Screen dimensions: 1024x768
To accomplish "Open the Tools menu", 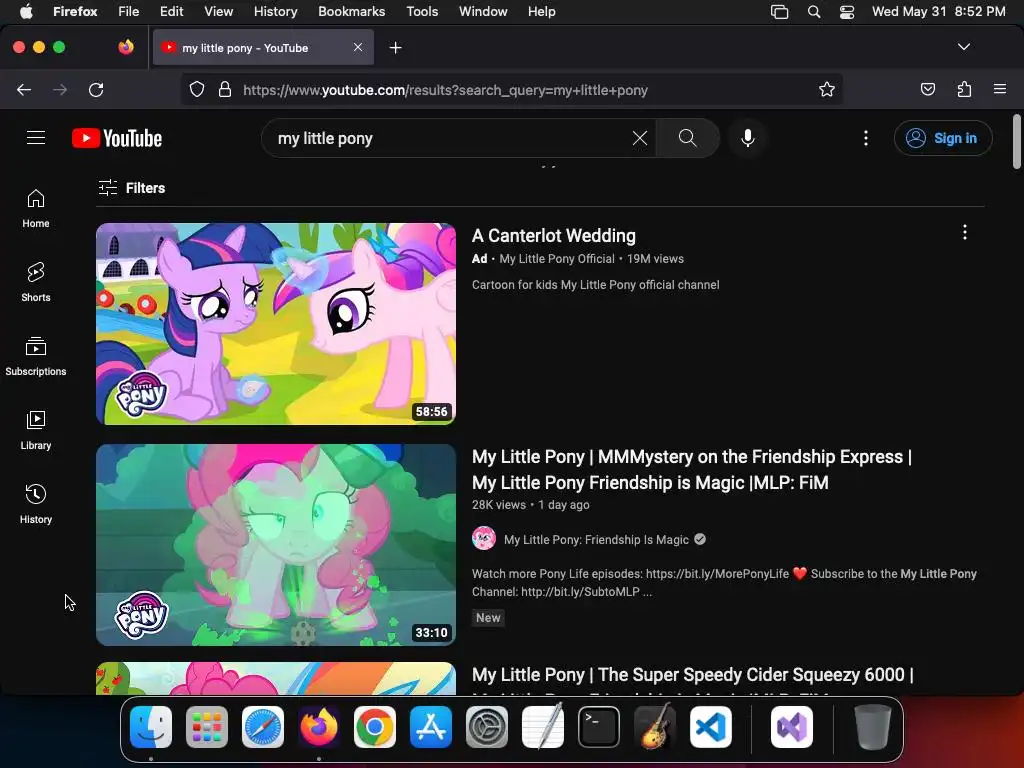I will coord(422,11).
